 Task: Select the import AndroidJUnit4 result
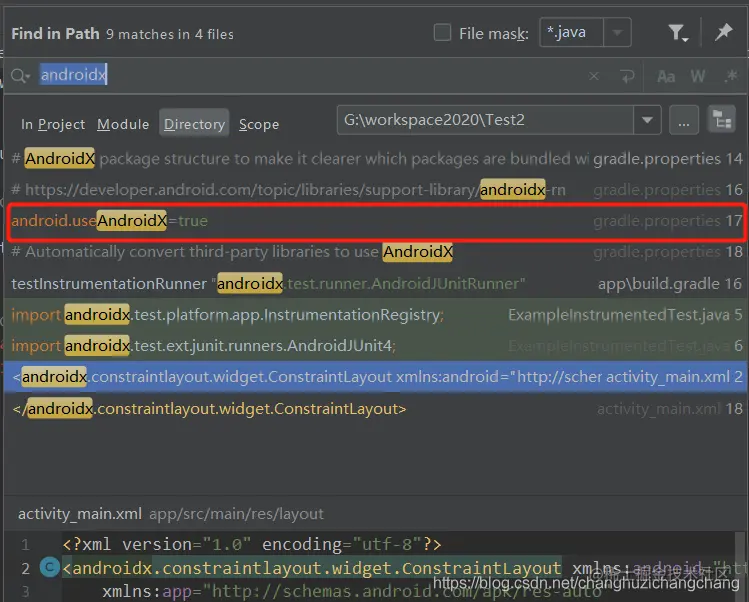pyautogui.click(x=376, y=345)
